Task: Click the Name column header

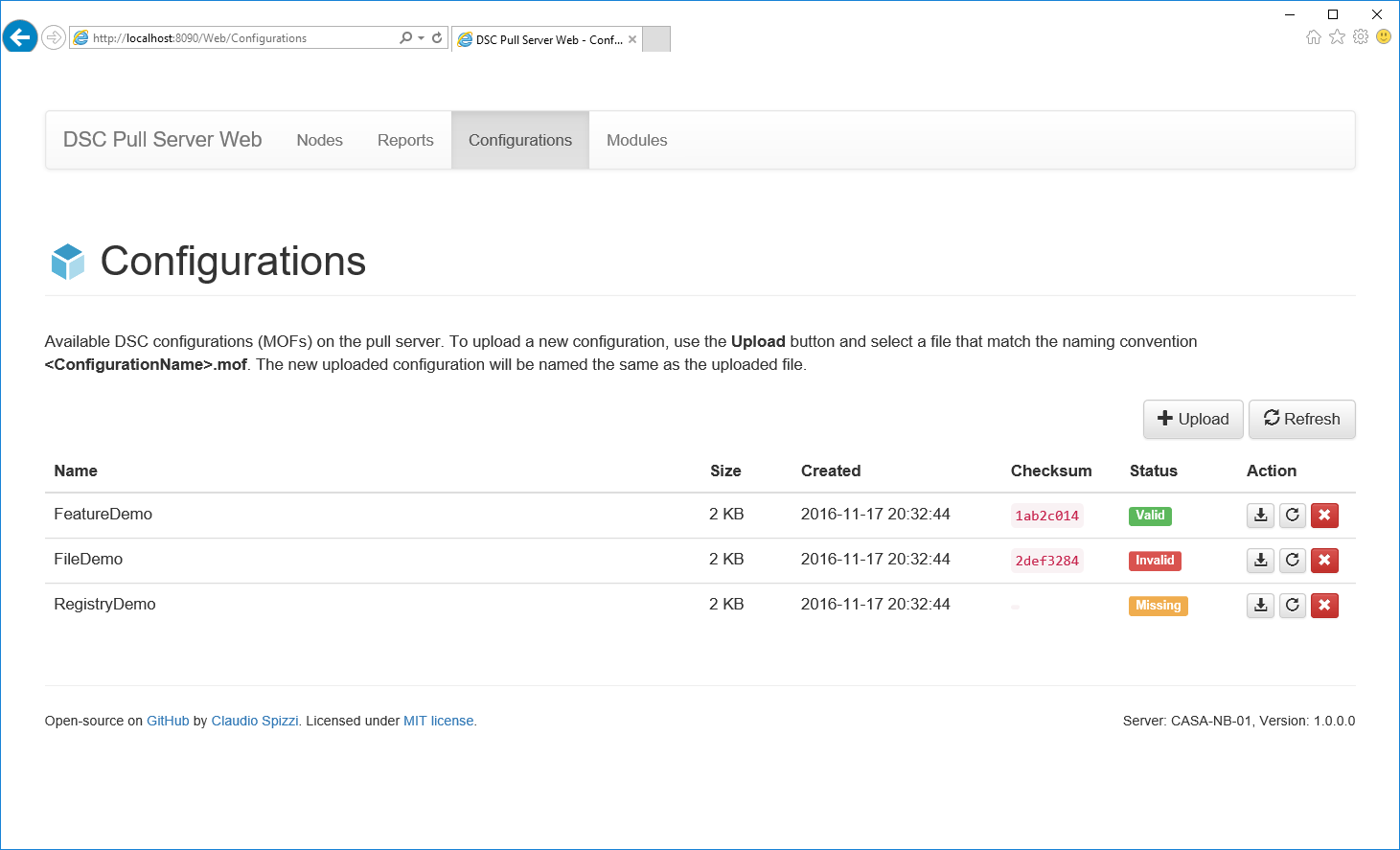Action: (x=76, y=471)
